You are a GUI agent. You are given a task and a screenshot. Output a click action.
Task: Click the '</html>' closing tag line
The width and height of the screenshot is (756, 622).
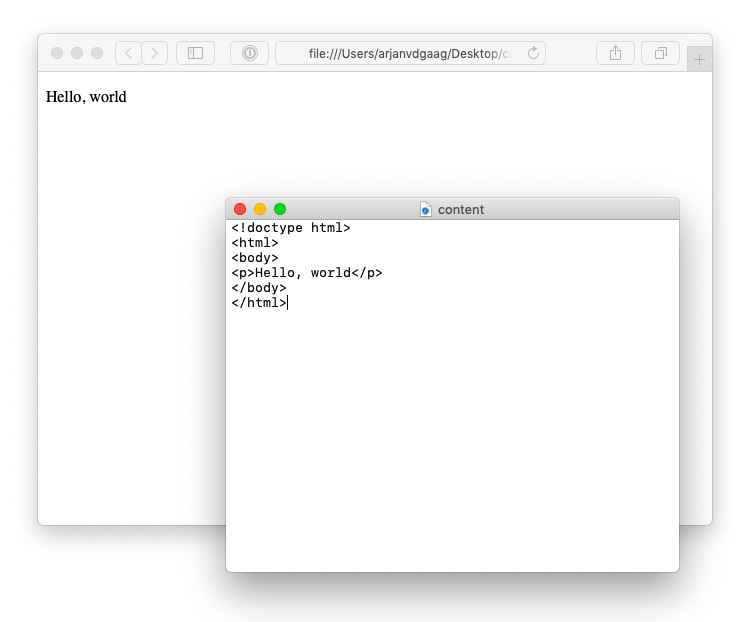tap(259, 303)
